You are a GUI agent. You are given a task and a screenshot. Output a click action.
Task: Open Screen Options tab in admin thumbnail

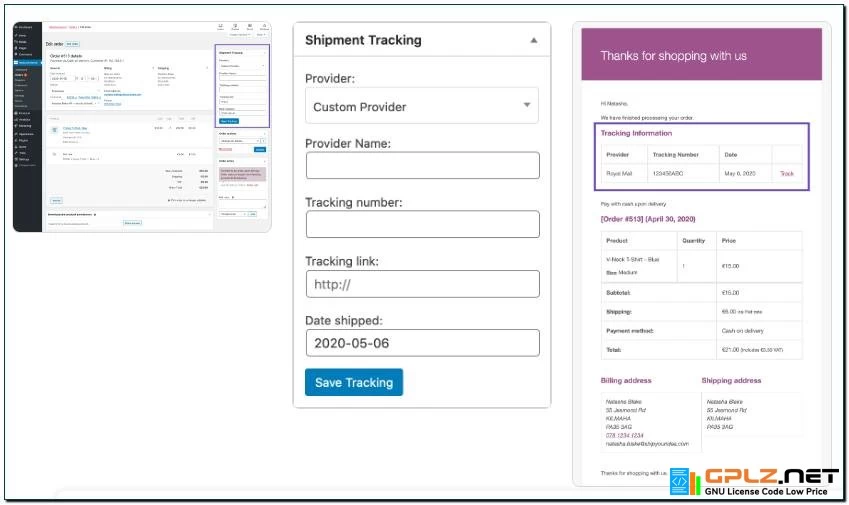(240, 35)
